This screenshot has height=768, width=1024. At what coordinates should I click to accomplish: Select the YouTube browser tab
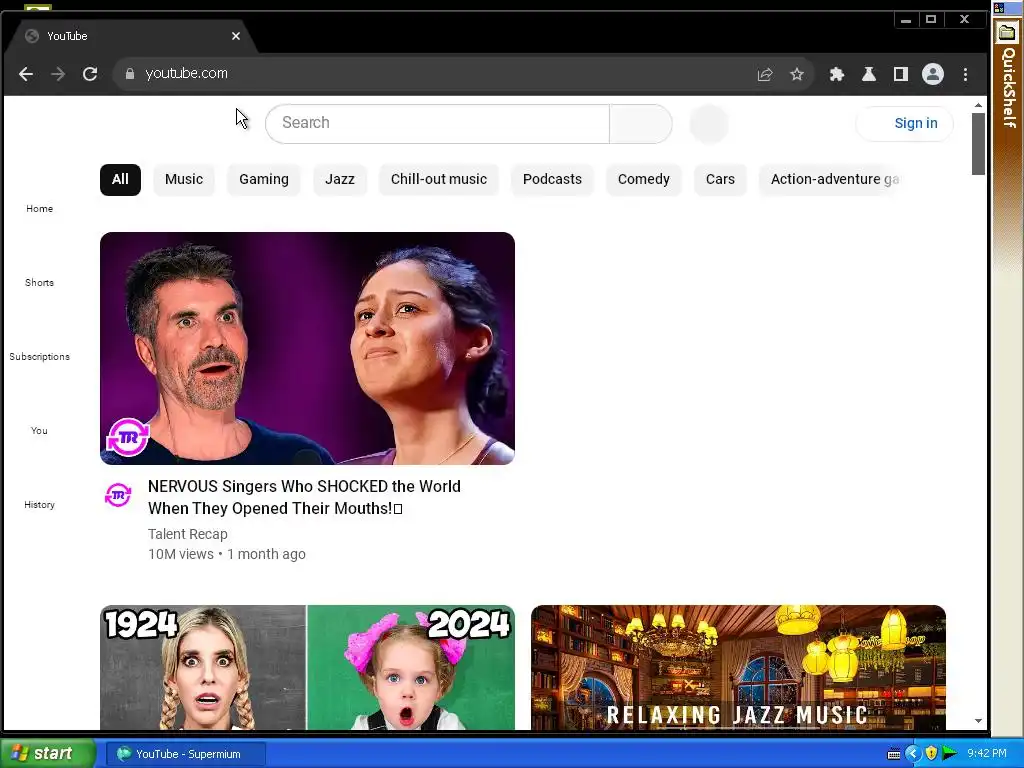pos(130,36)
